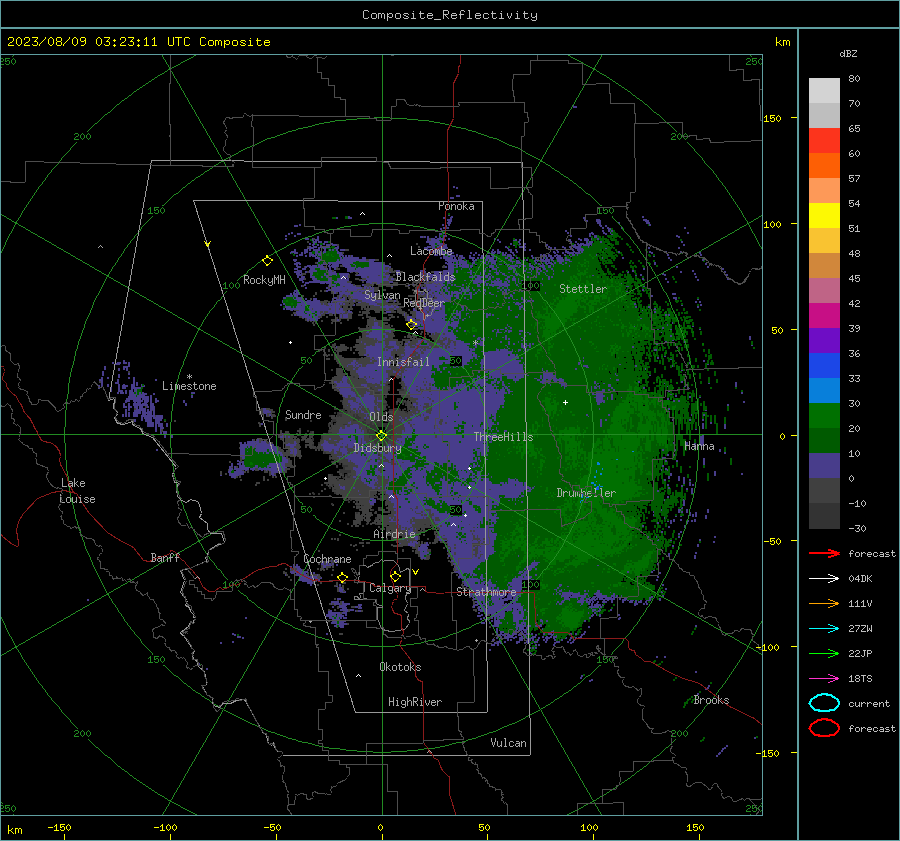Click yellow diamond marker under Cochrane label
Viewport: 900px width, 841px height.
coord(342,577)
